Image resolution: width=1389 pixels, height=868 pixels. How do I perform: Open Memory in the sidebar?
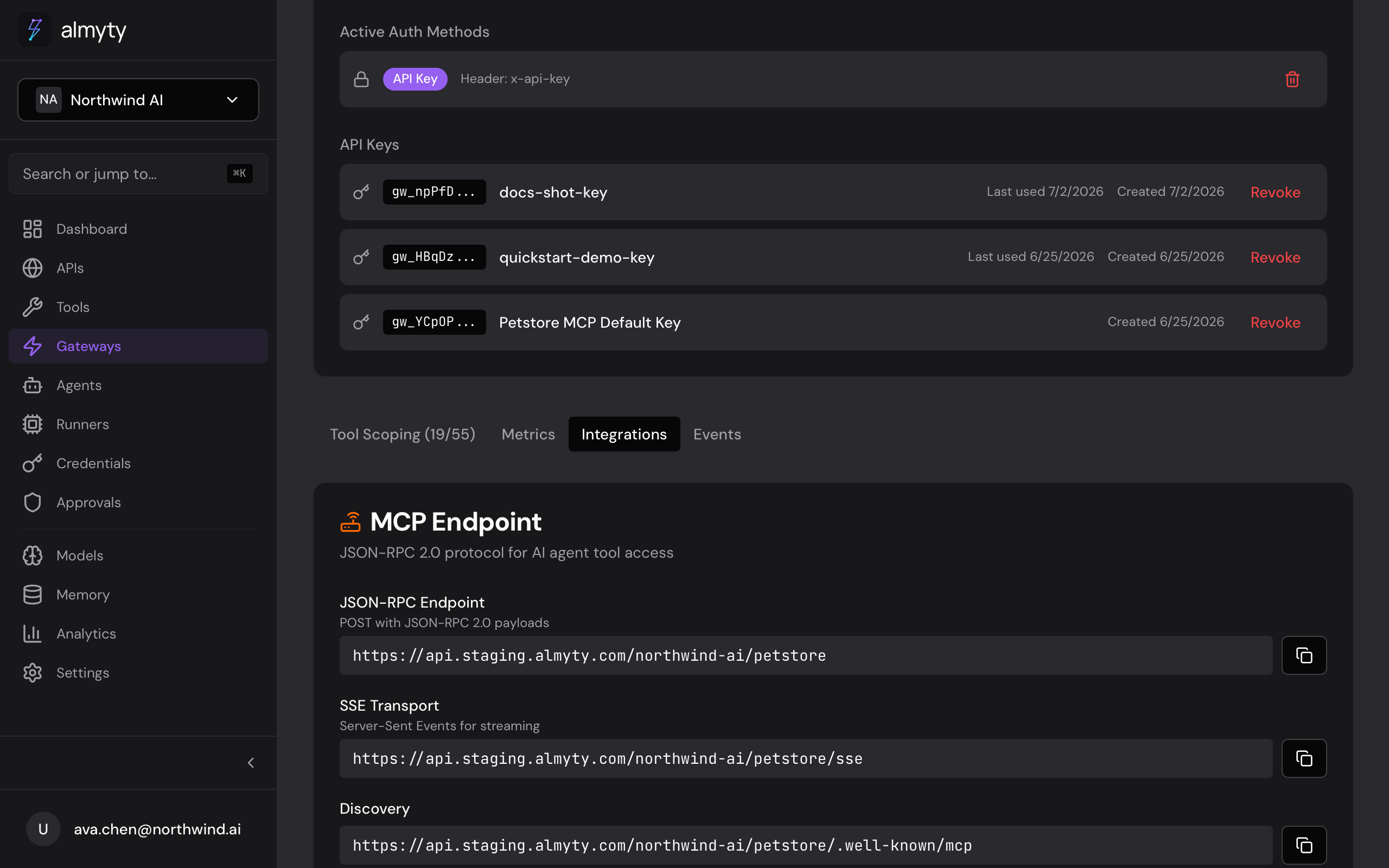point(138,595)
